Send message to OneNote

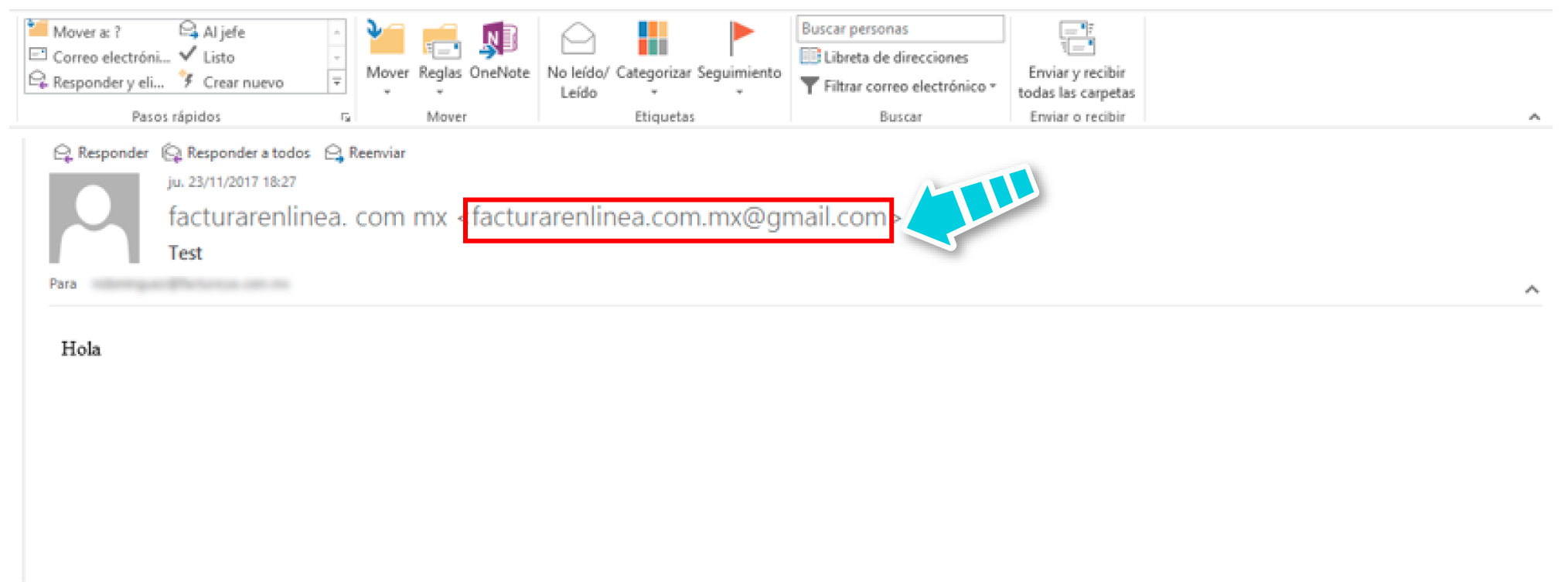499,51
